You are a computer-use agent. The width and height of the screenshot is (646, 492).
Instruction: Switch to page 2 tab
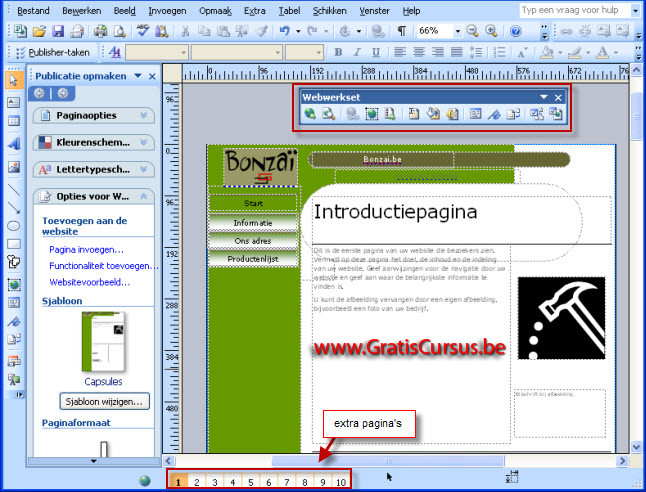pyautogui.click(x=197, y=482)
